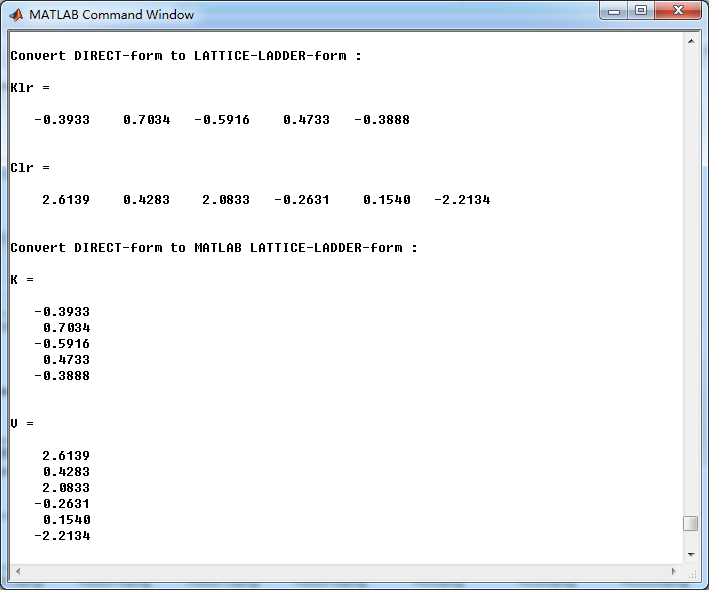Click 0.4733 in the Klr row
This screenshot has height=590, width=709.
307,120
